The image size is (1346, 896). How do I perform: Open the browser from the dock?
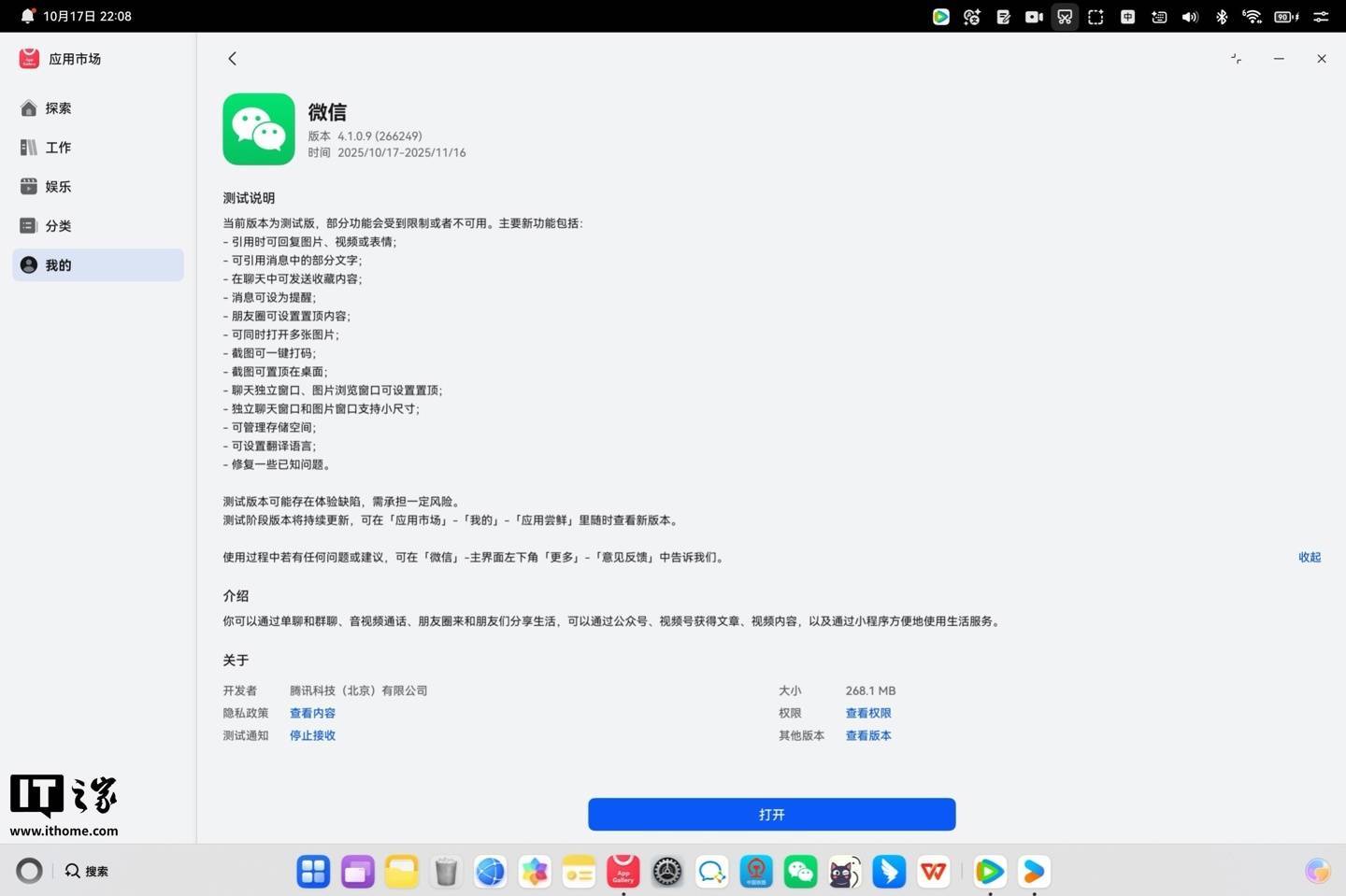pos(491,871)
